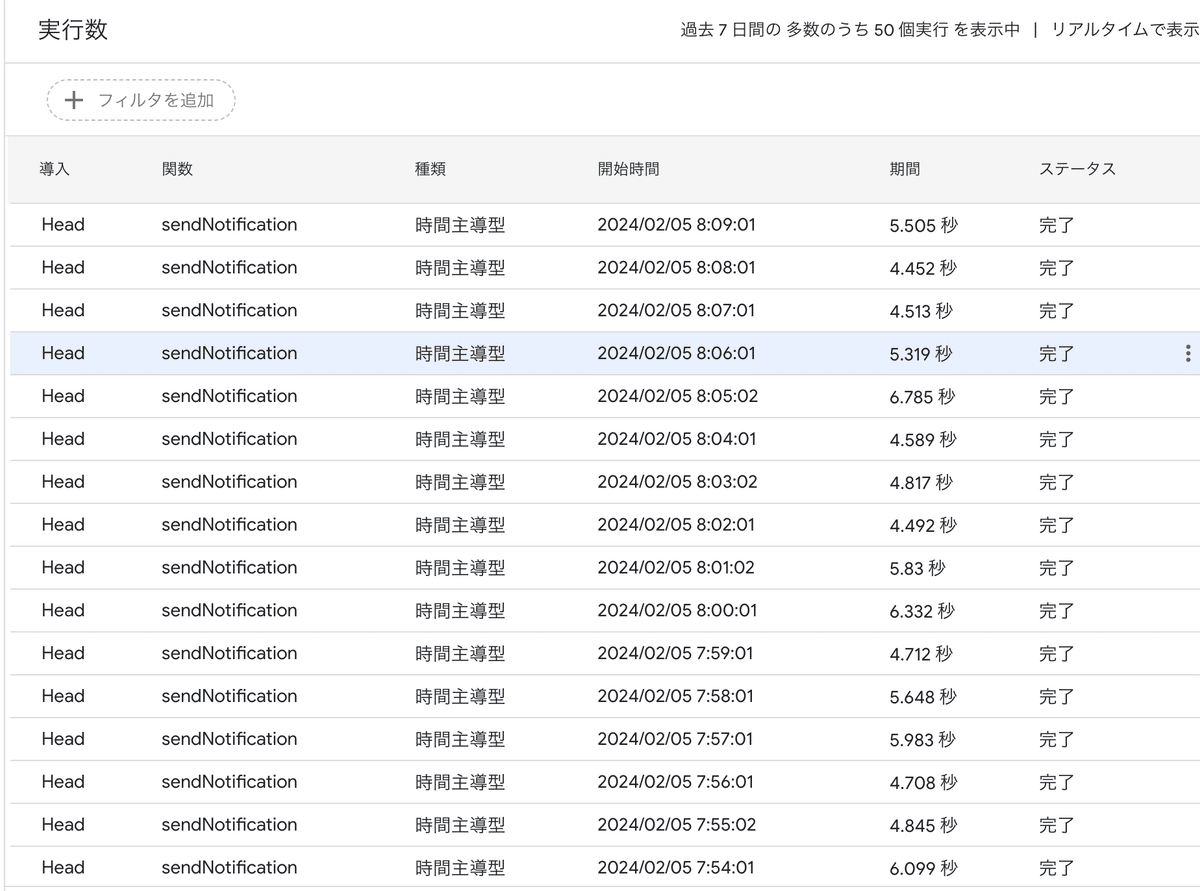Click the 5.648 秒 duration cell
This screenshot has width=1200, height=891.
[923, 697]
